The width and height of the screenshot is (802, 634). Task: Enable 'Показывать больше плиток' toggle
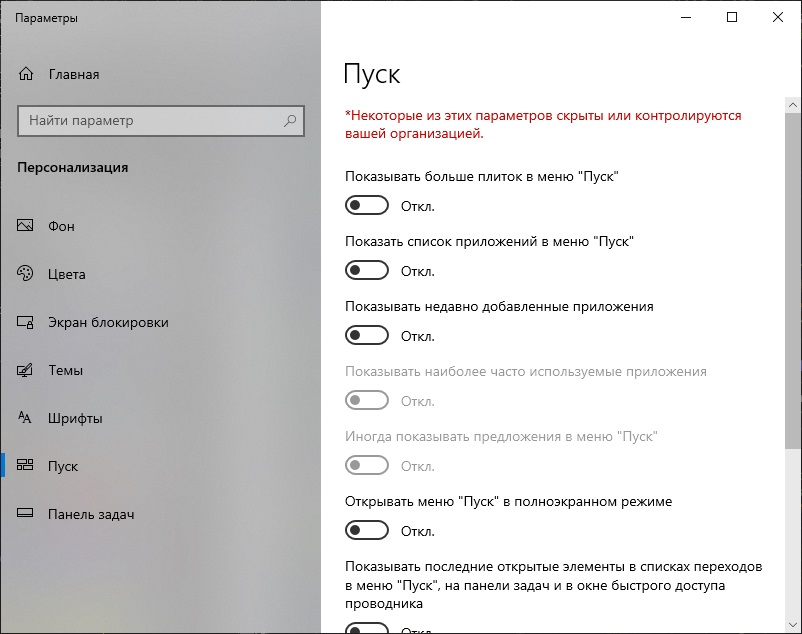(x=367, y=205)
